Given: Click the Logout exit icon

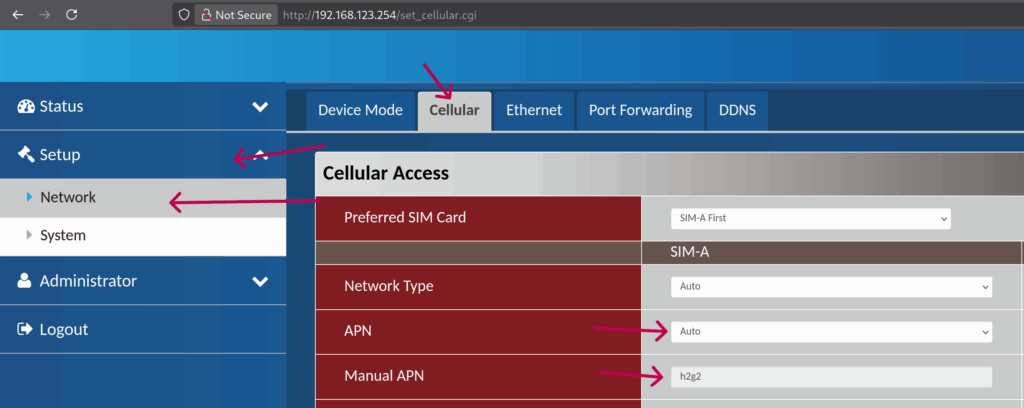Looking at the screenshot, I should pyautogui.click(x=25, y=330).
